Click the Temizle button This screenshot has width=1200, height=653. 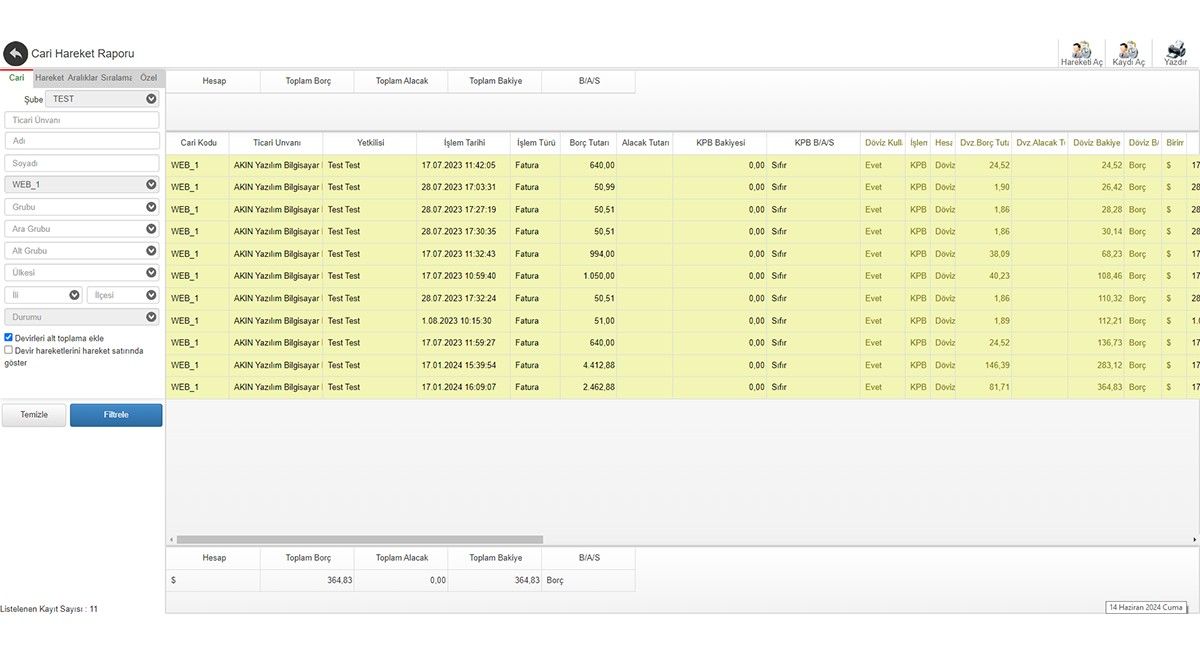tap(34, 415)
